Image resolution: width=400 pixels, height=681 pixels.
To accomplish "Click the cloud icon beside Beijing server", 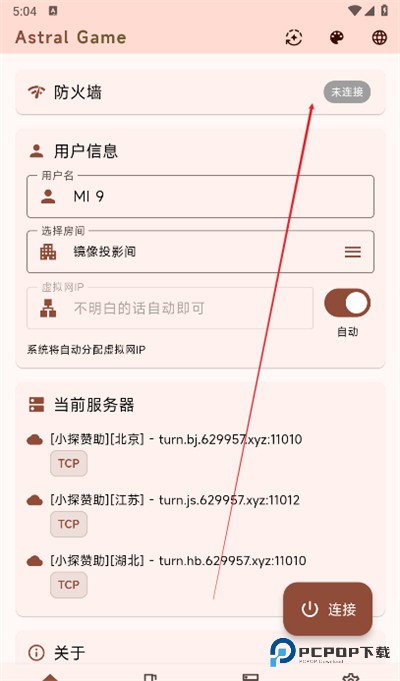I will pyautogui.click(x=35, y=440).
